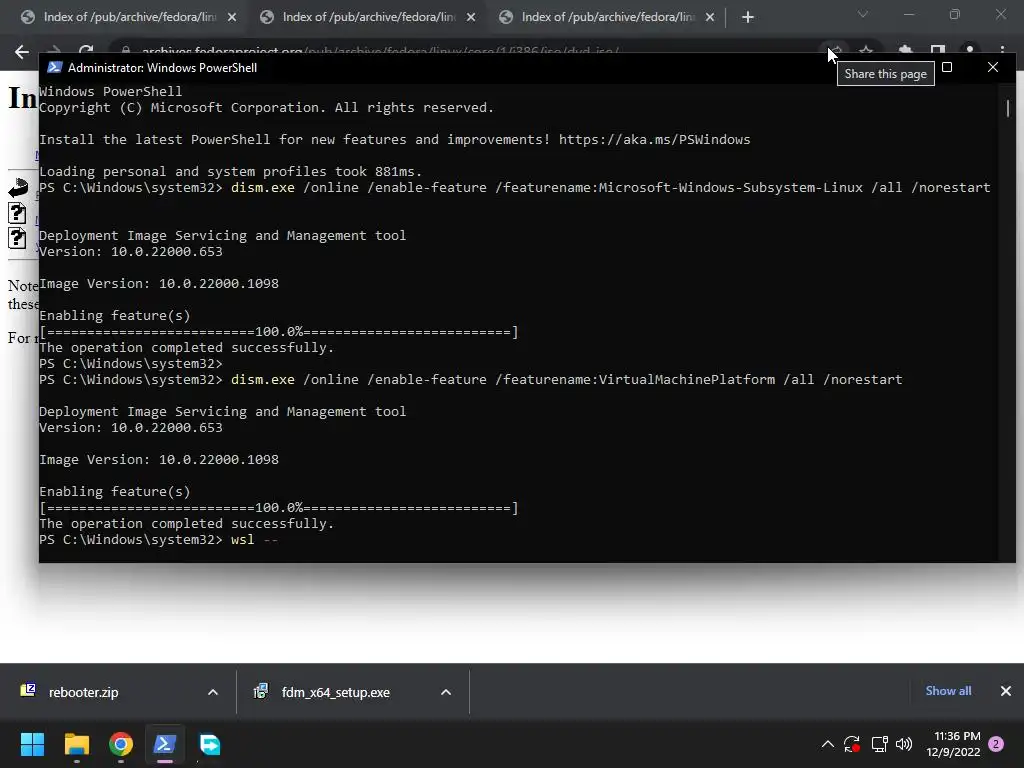Maximize the PowerShell window
This screenshot has height=768, width=1024.
pos(947,67)
